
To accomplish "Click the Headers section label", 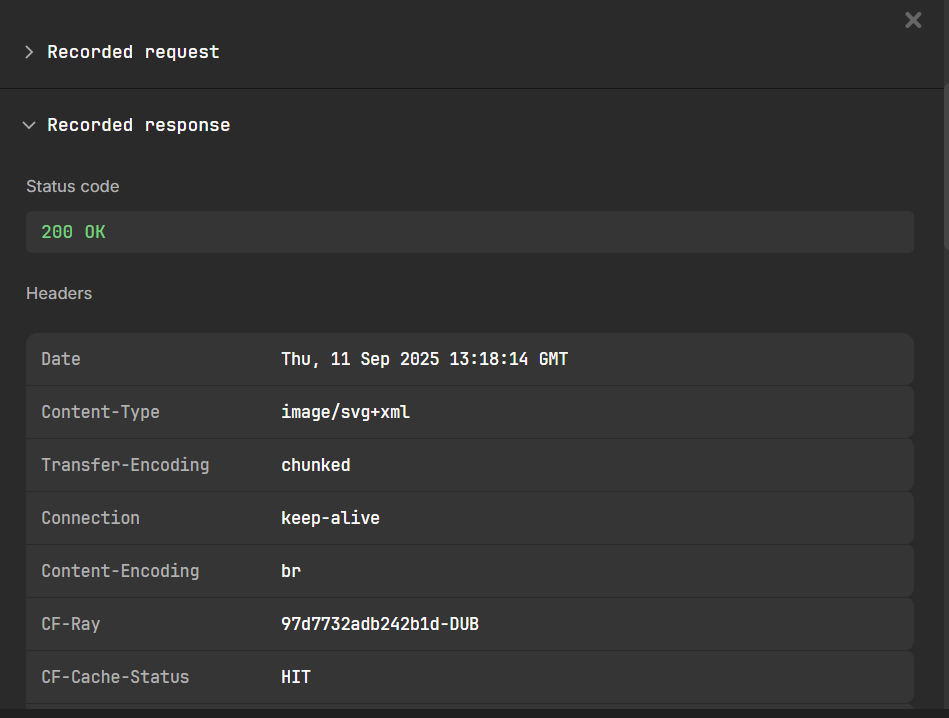I will pos(59,293).
